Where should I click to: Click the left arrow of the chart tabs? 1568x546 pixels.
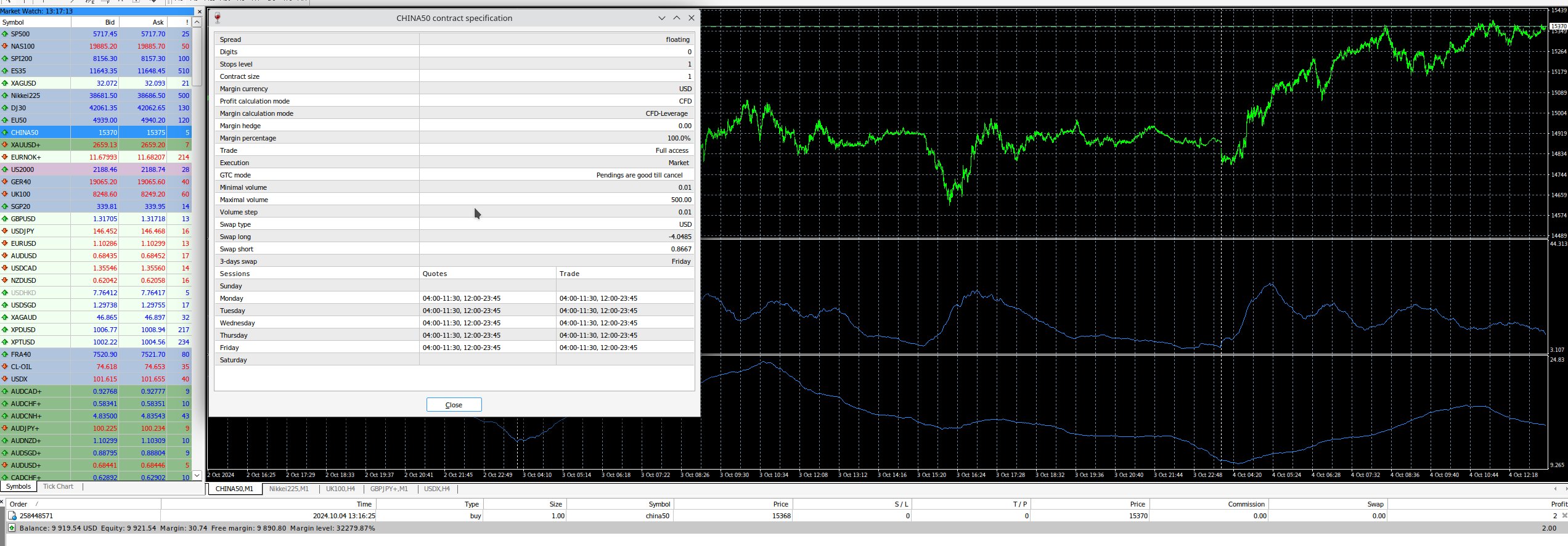click(1554, 489)
